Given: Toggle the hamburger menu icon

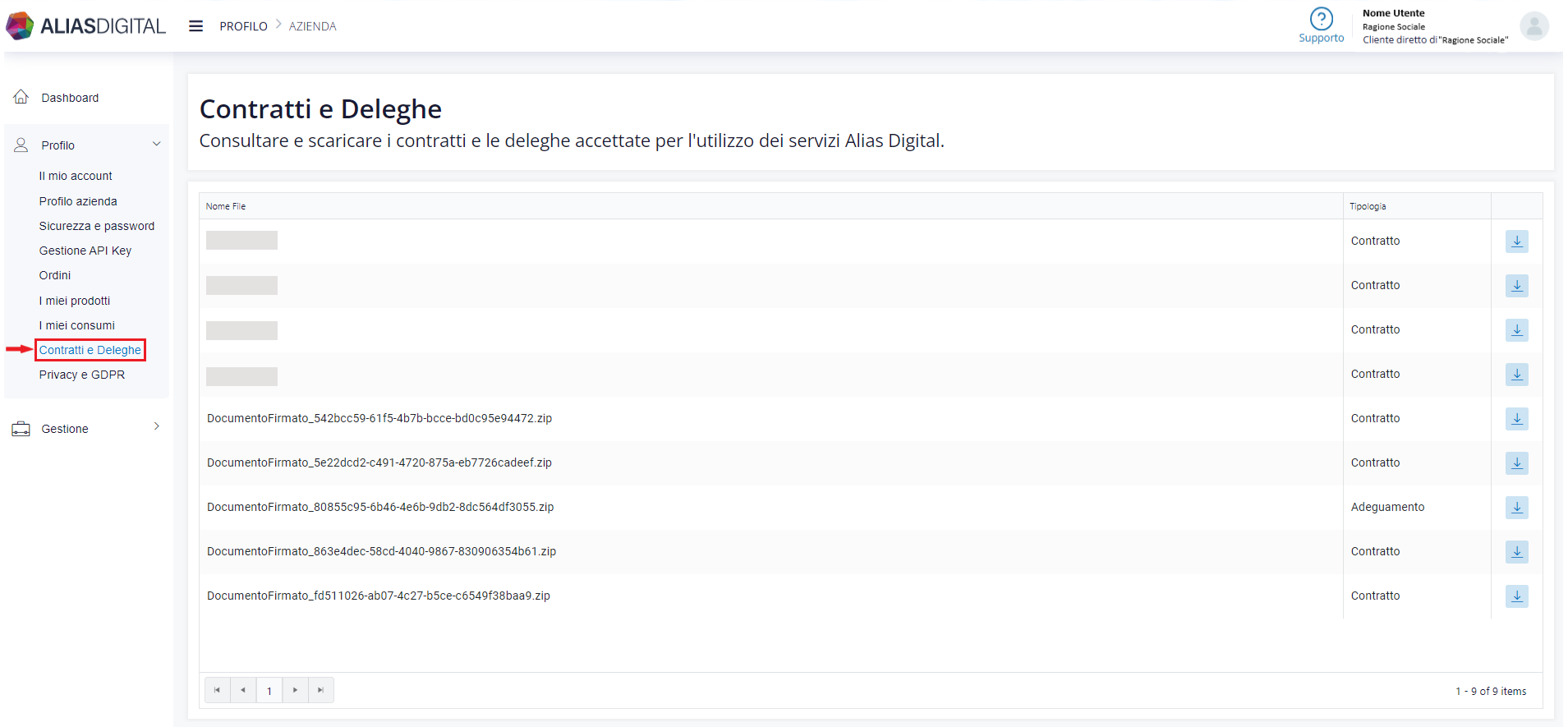Looking at the screenshot, I should [x=195, y=26].
